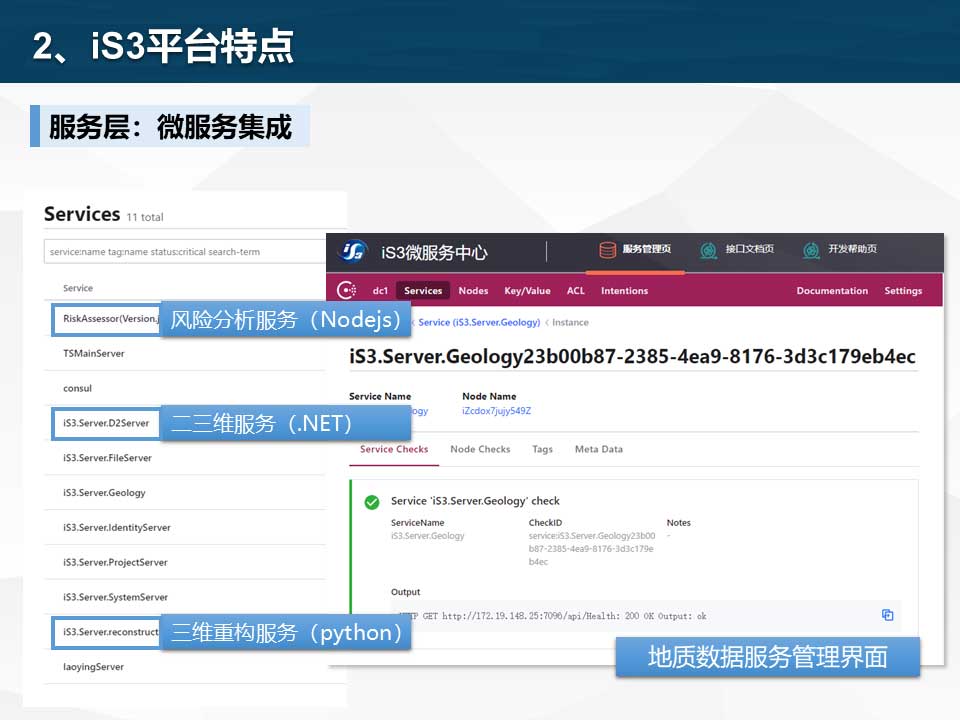
Task: Click the Consul logo icon in crimson navbar
Action: 347,290
